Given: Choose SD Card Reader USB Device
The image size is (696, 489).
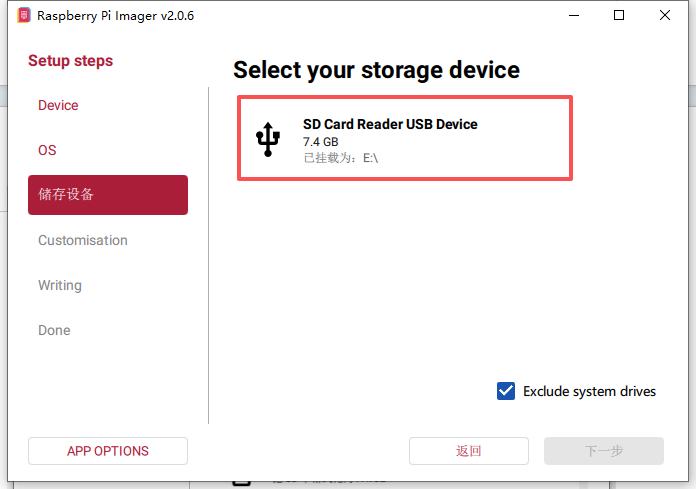Looking at the screenshot, I should pos(404,138).
